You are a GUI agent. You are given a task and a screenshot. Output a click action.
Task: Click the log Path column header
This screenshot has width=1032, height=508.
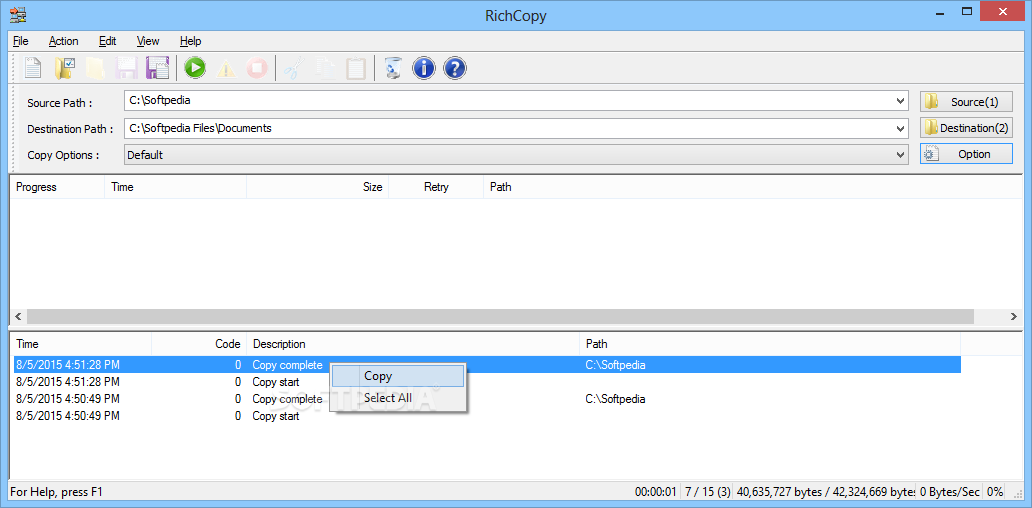click(770, 344)
